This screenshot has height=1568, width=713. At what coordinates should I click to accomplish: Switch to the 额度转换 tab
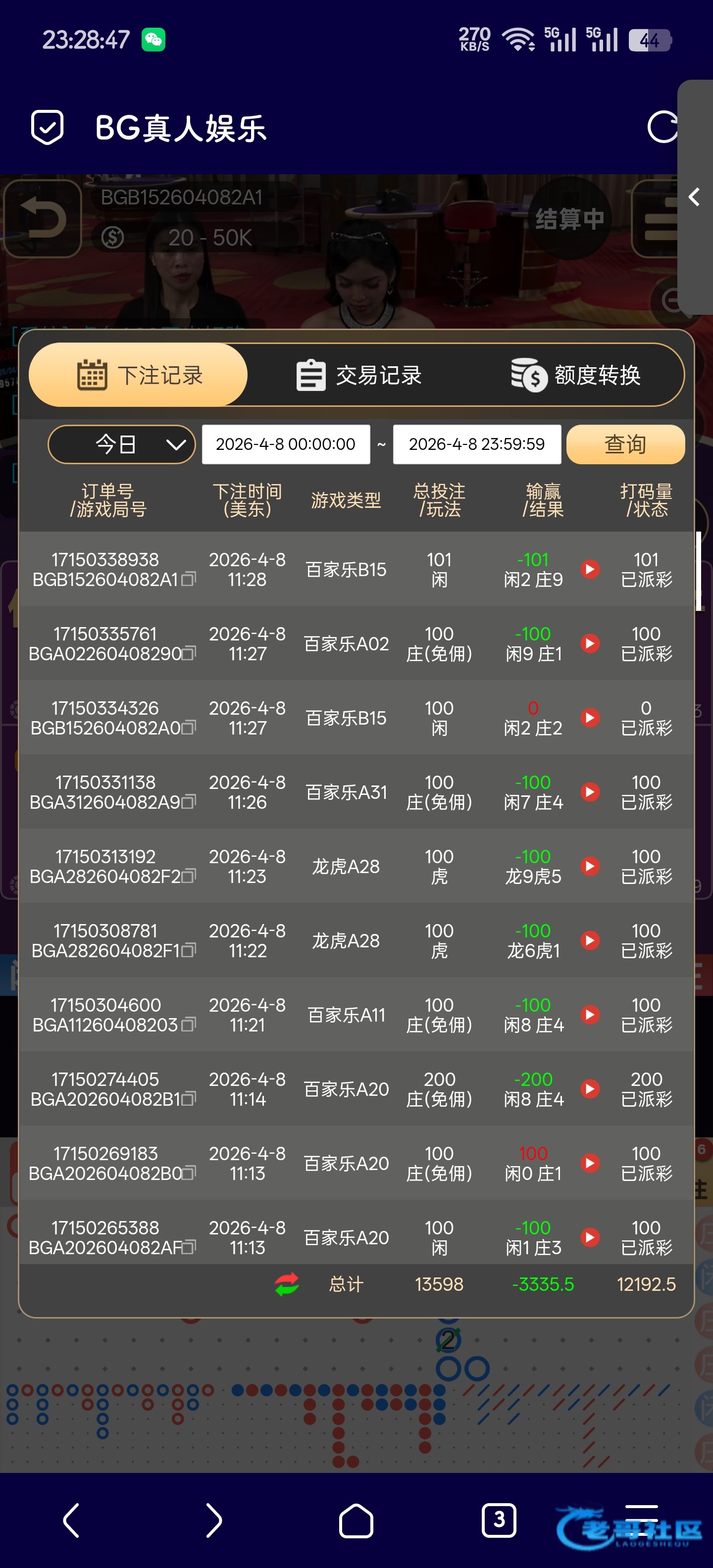coord(575,375)
